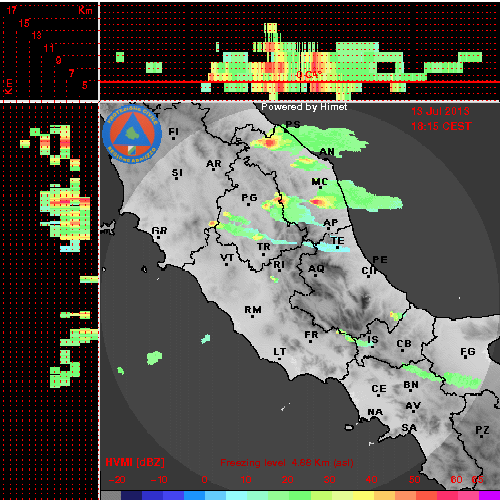Click the FI city marker on map
Screen dimensions: 500x500
pos(173,138)
